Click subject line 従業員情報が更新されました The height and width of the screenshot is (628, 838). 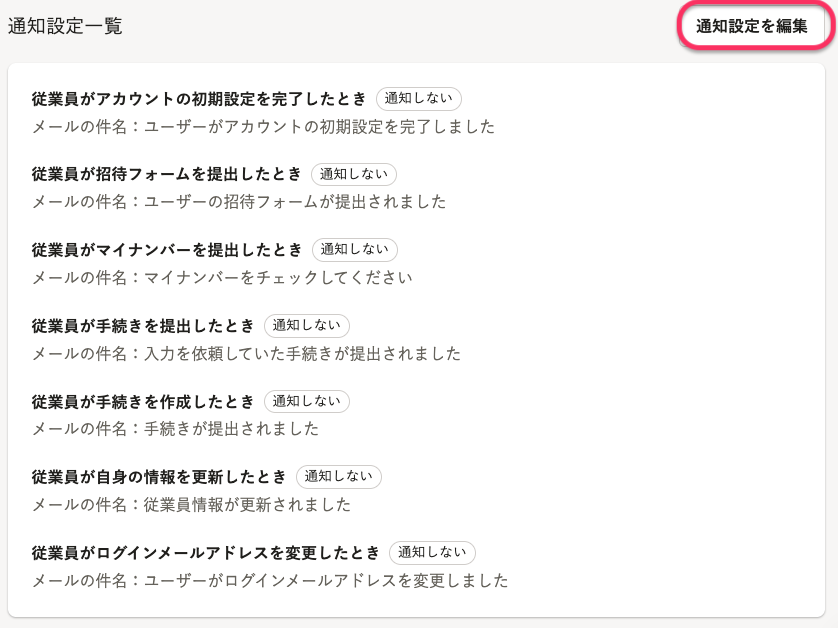247,505
